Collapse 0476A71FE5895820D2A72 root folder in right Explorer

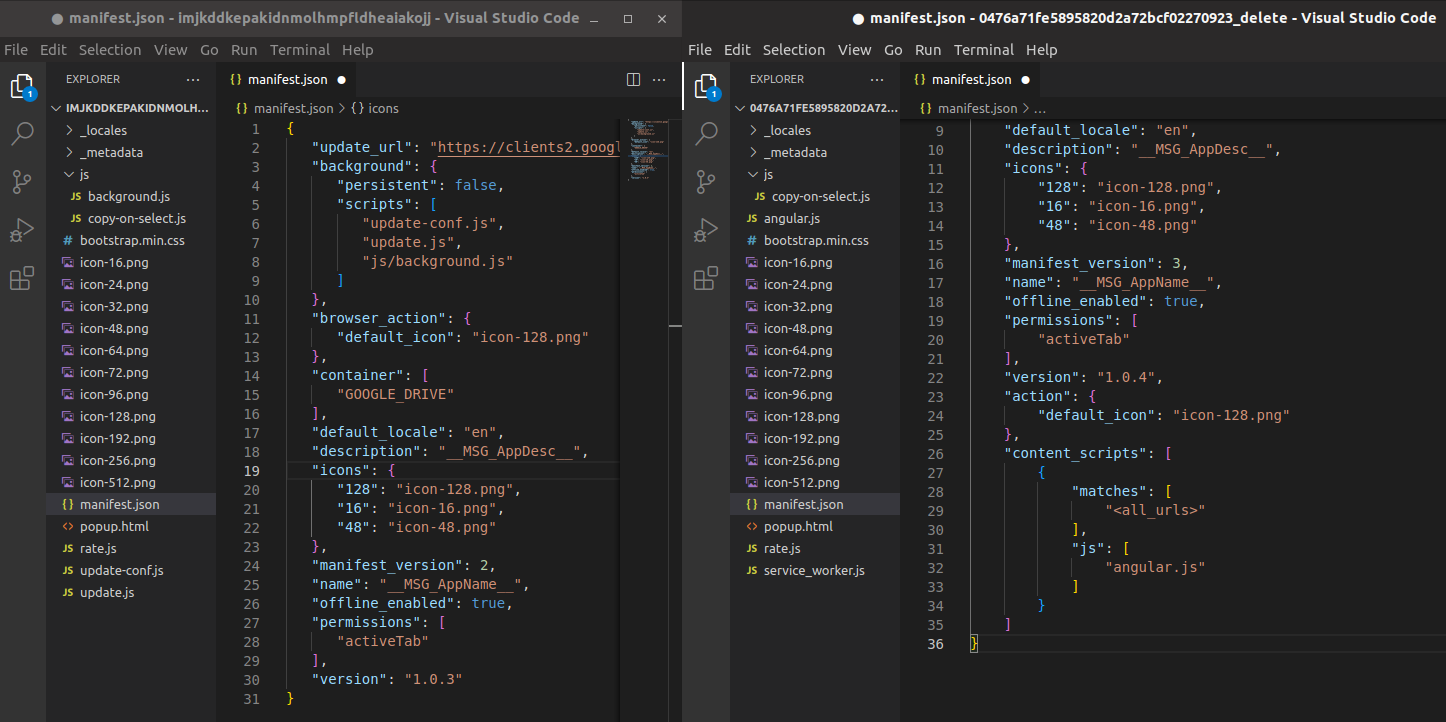[815, 108]
